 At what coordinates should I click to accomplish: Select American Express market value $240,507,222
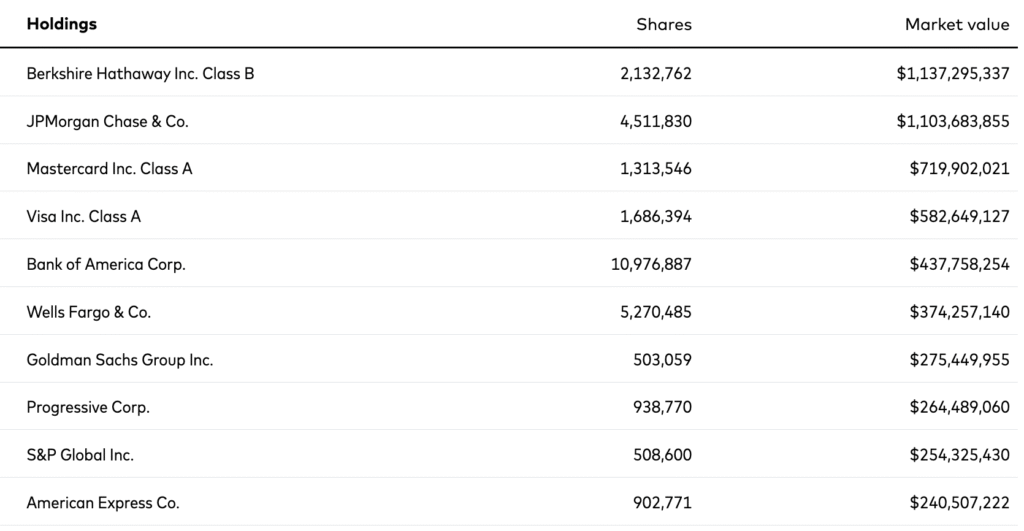[959, 503]
